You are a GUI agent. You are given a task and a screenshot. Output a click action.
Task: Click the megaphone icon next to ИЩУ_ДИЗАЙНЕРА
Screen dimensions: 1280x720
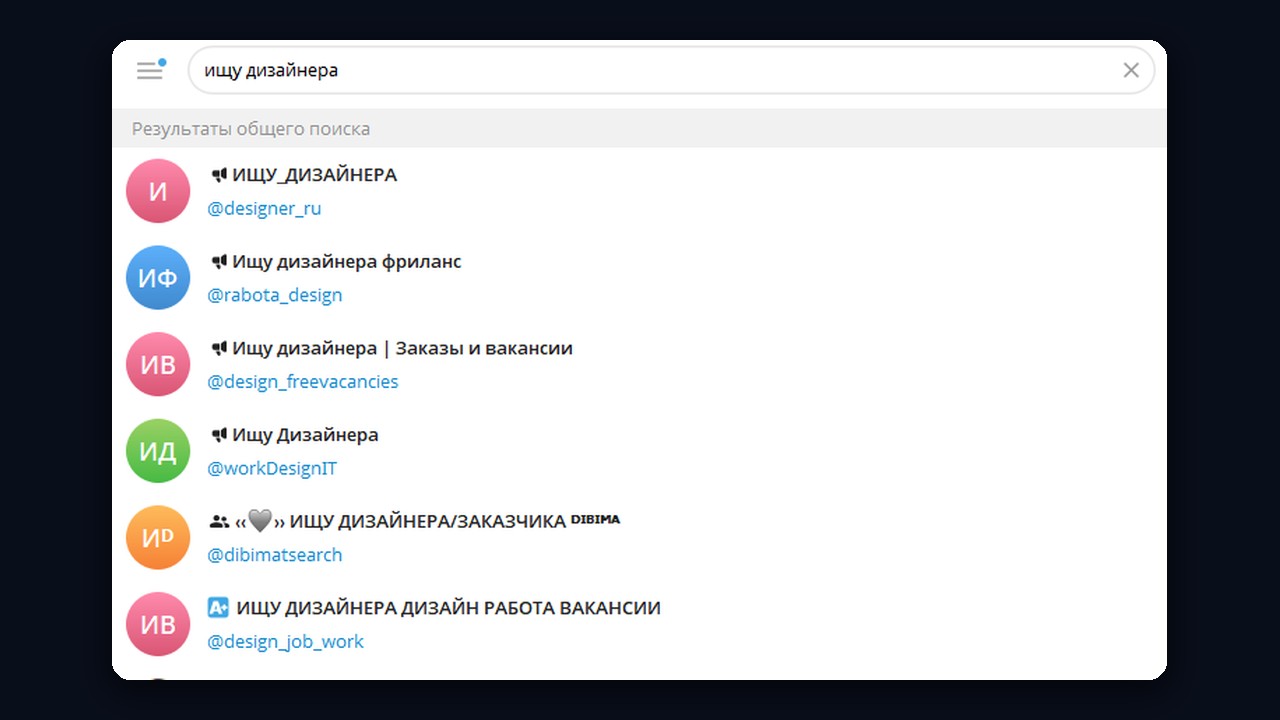coord(219,175)
